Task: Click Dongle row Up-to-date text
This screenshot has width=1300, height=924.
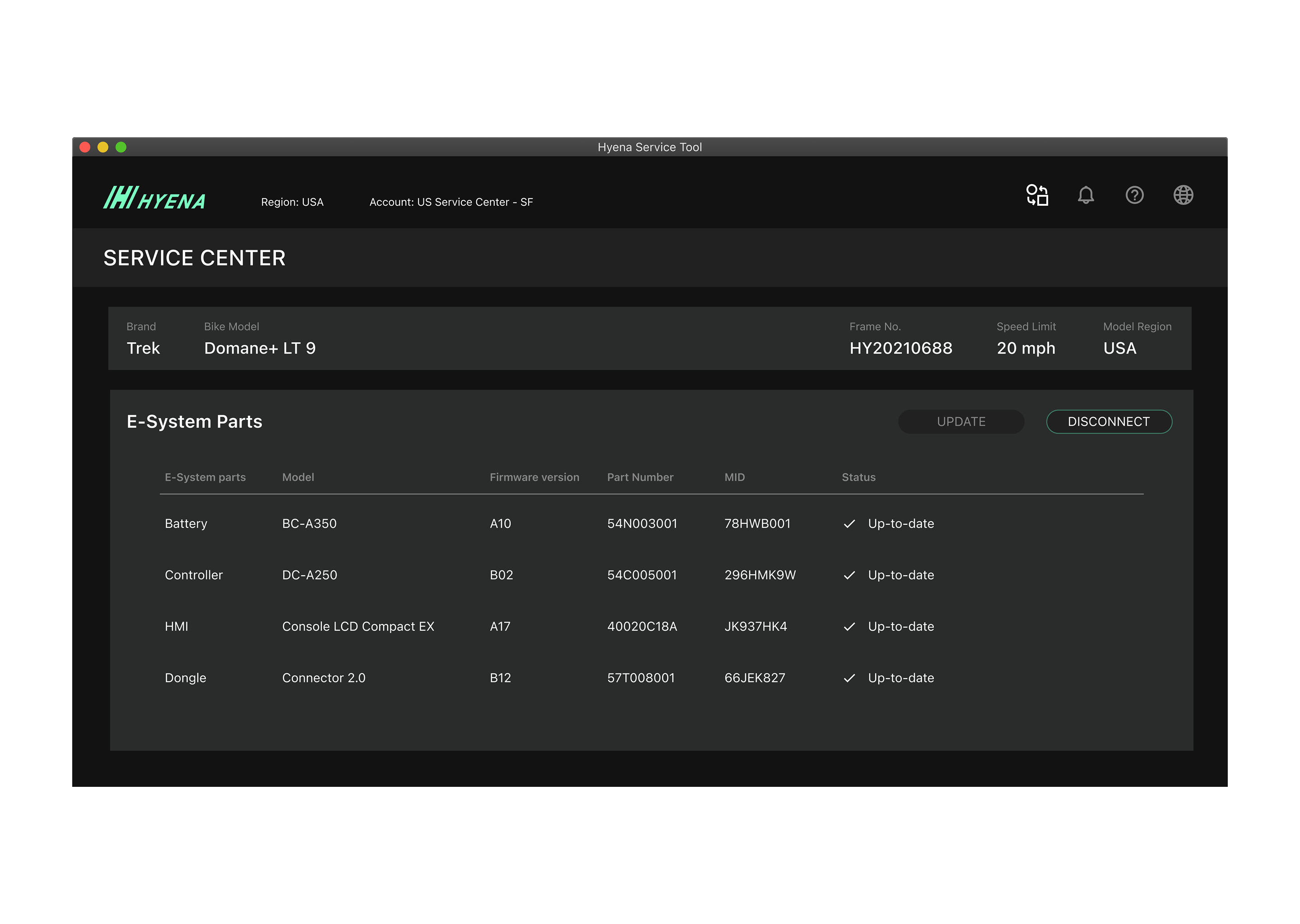Action: [901, 678]
